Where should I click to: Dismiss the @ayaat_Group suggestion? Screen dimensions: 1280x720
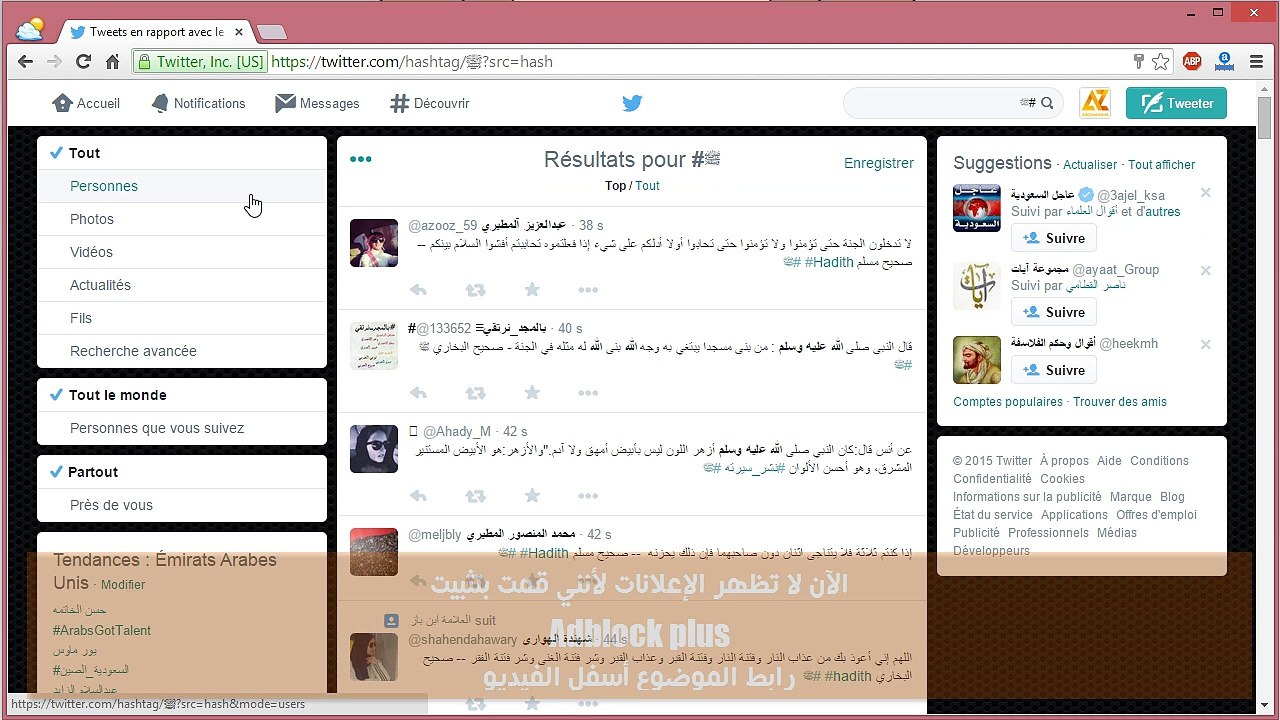coord(1206,271)
